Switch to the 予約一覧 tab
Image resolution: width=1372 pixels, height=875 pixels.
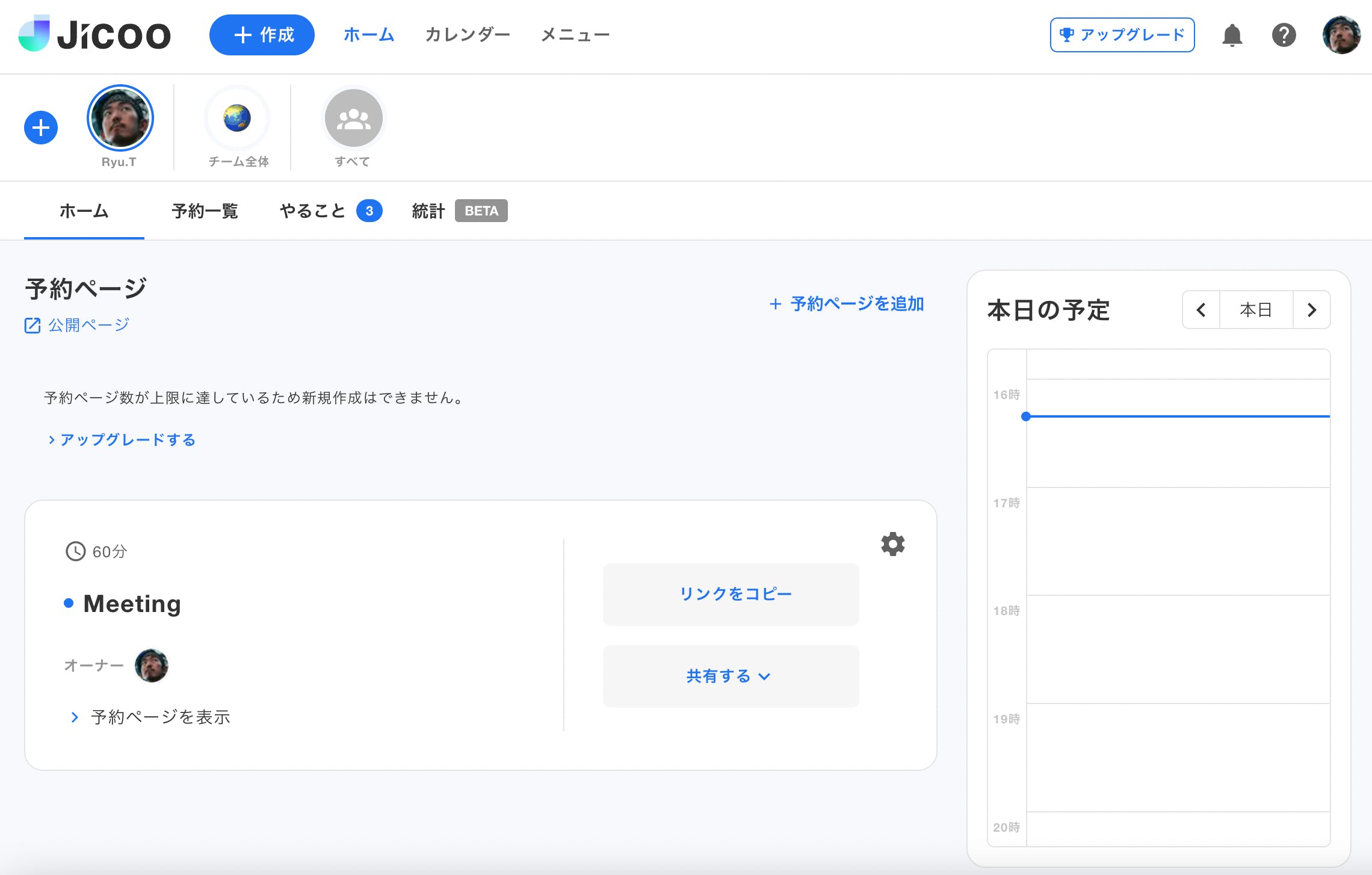[205, 211]
